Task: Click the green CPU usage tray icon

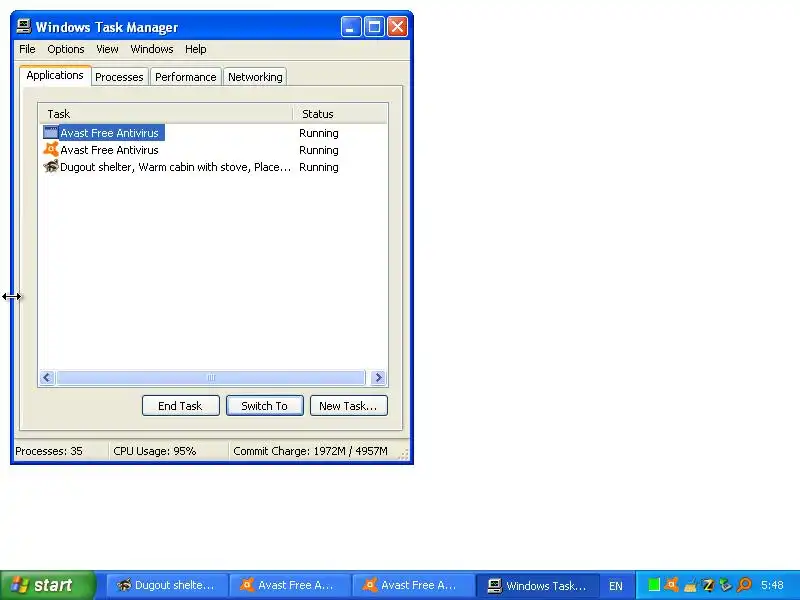Action: tap(654, 585)
